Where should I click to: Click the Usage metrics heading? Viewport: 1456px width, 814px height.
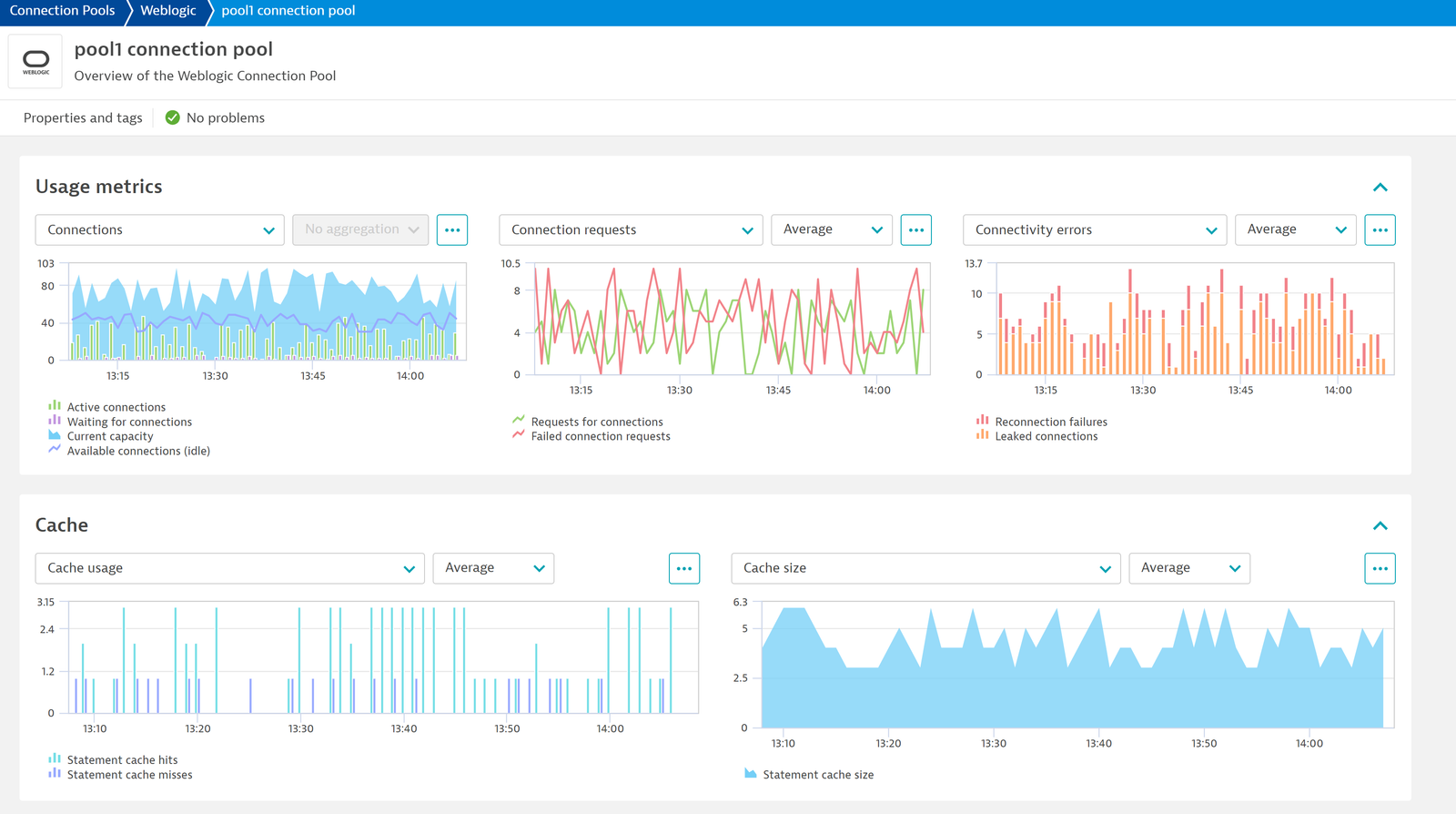[x=98, y=187]
